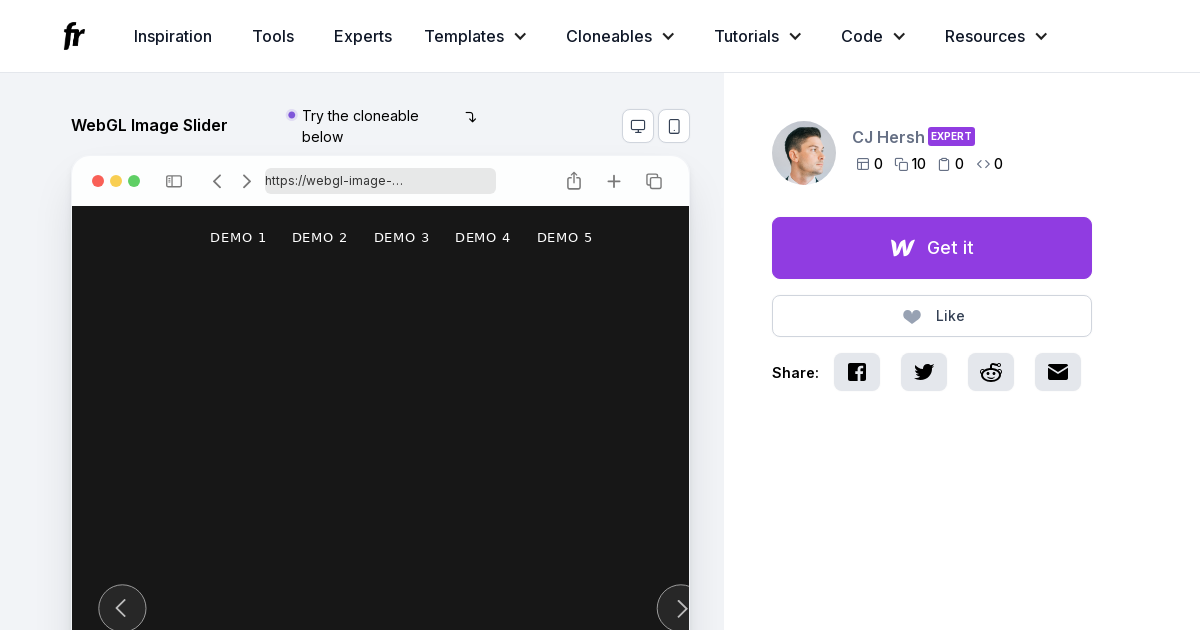Click the clipboard count icon under CJ Hersh
This screenshot has width=1200, height=630.
(x=944, y=164)
